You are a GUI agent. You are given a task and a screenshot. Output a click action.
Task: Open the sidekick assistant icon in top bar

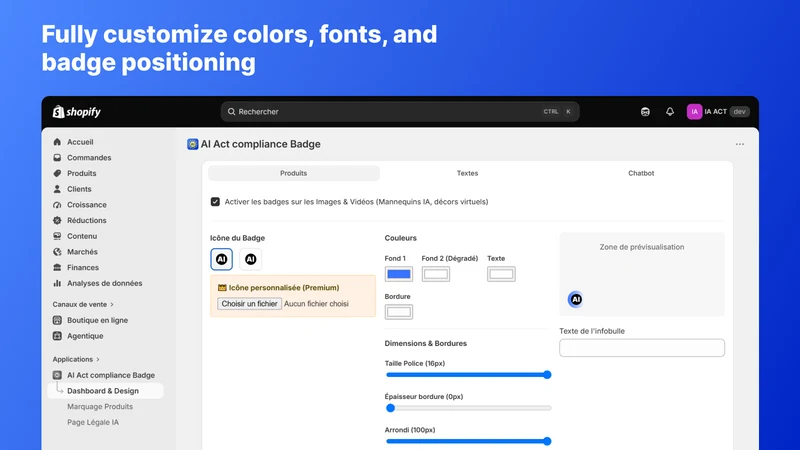pos(645,112)
